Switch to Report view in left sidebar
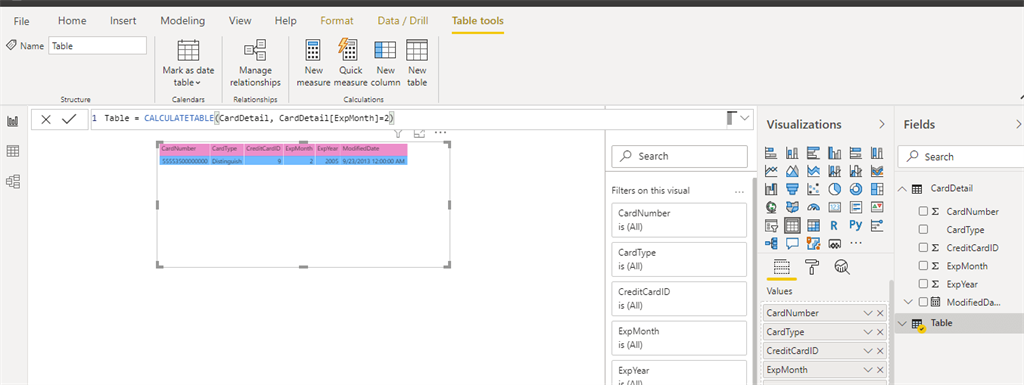This screenshot has height=385, width=1024. [12, 121]
